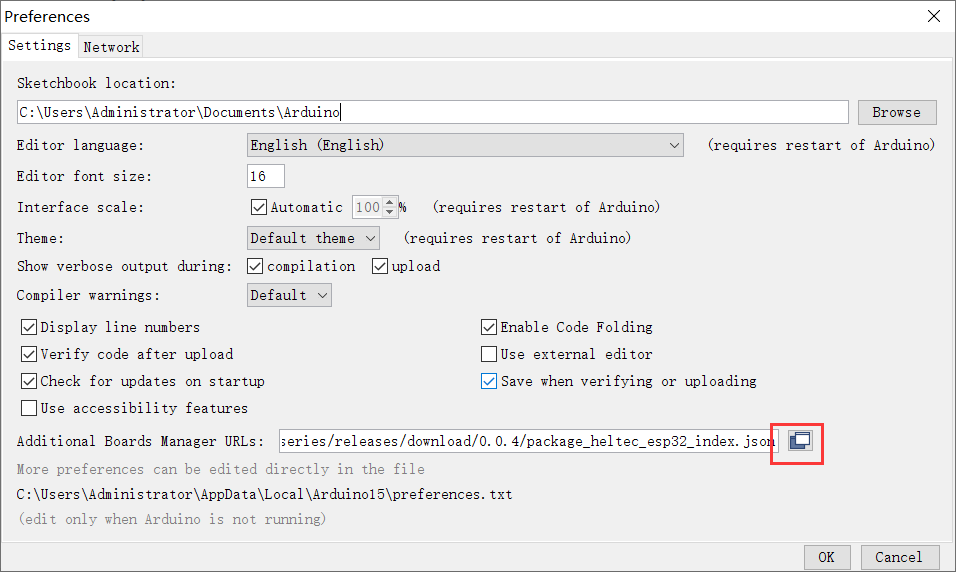The width and height of the screenshot is (956, 572).
Task: Enable Use external editor option
Action: point(489,354)
